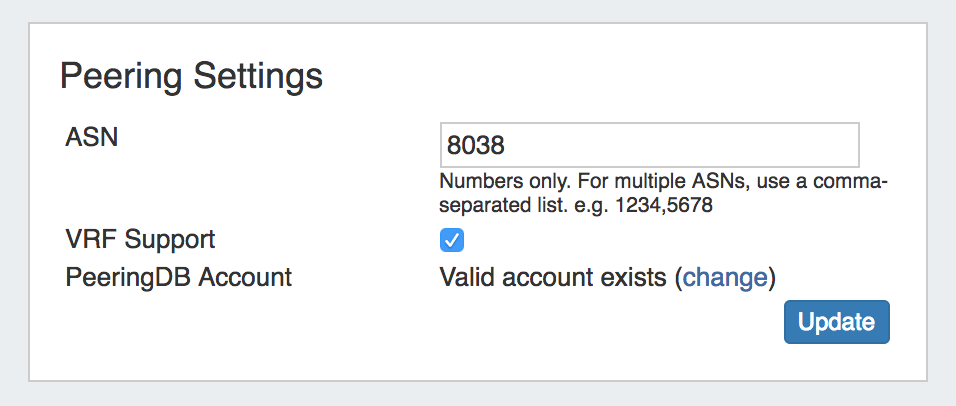This screenshot has width=956, height=406.
Task: Click the 'VRF Support' label text
Action: click(140, 240)
